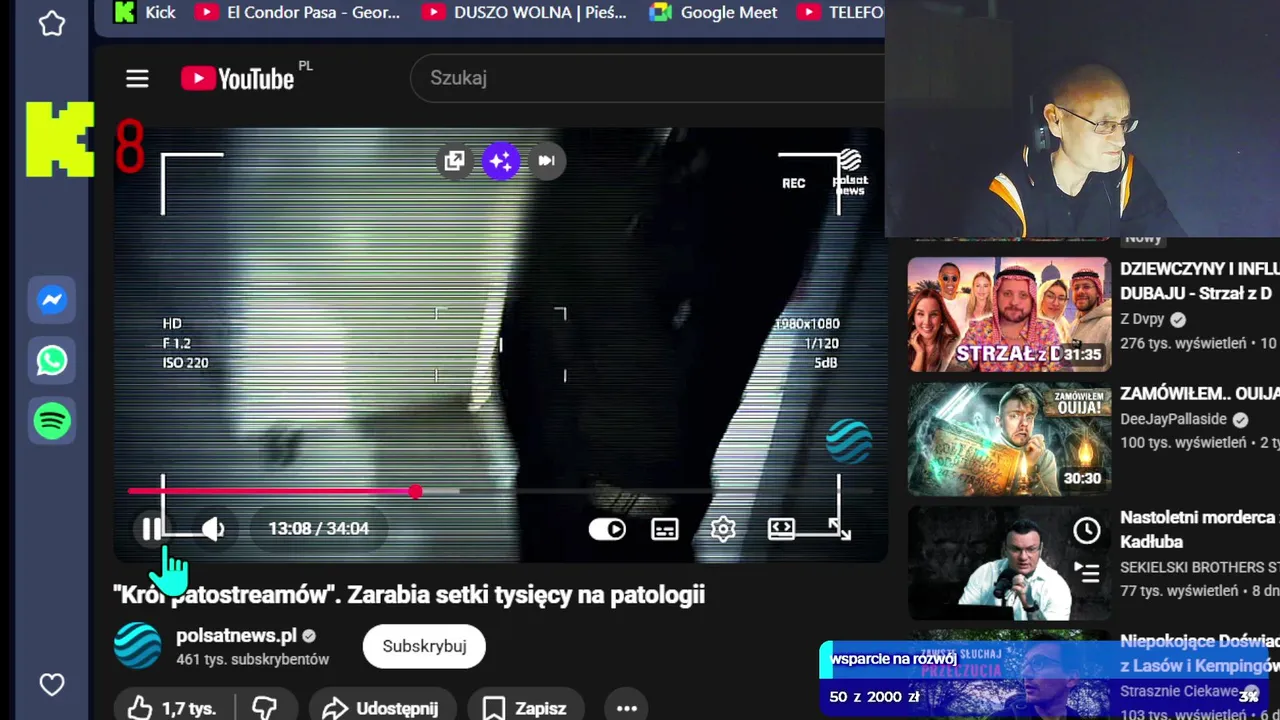1280x720 pixels.
Task: Click the pop-out video icon on the player
Action: coord(454,160)
